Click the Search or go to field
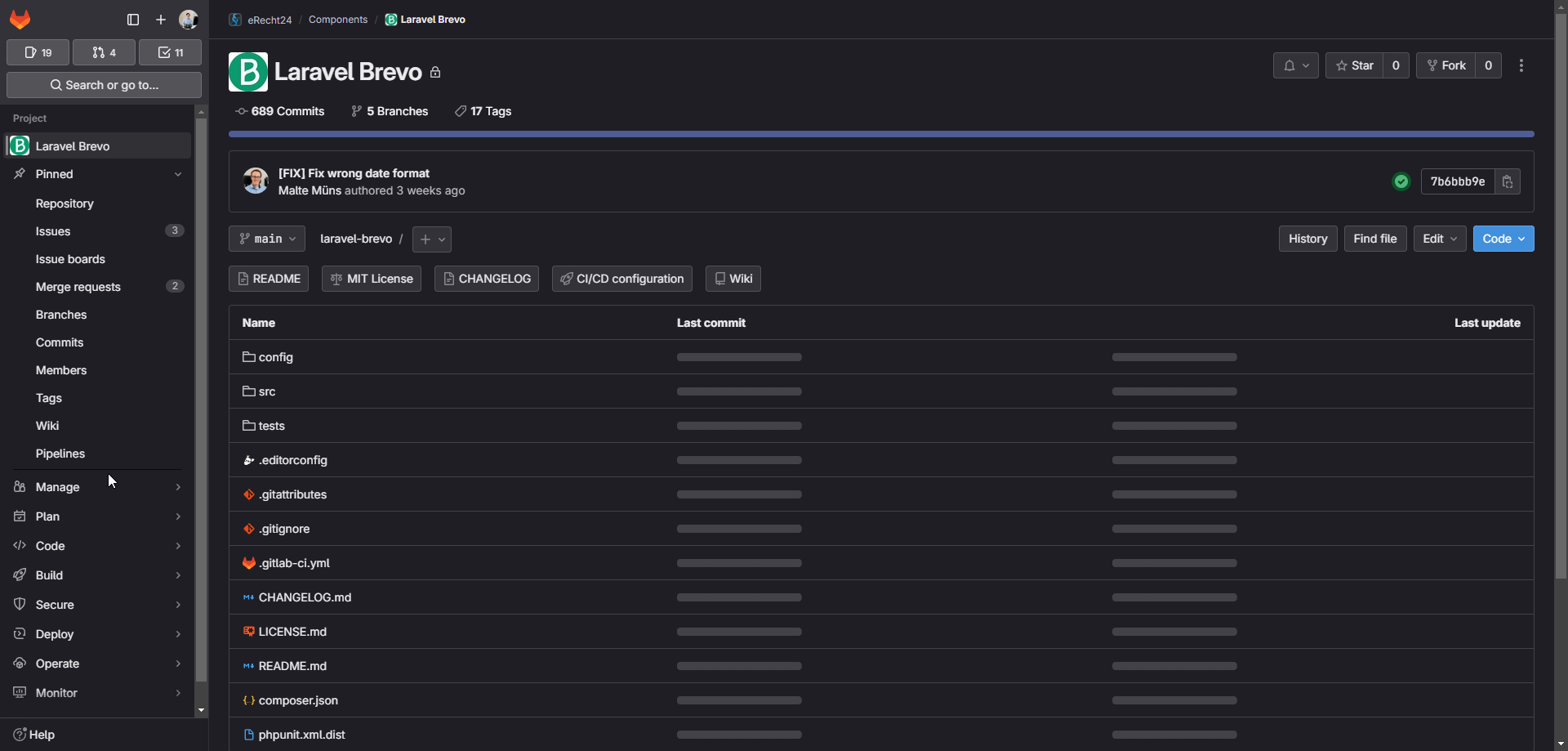Screen dimensions: 1568x751 104,85
